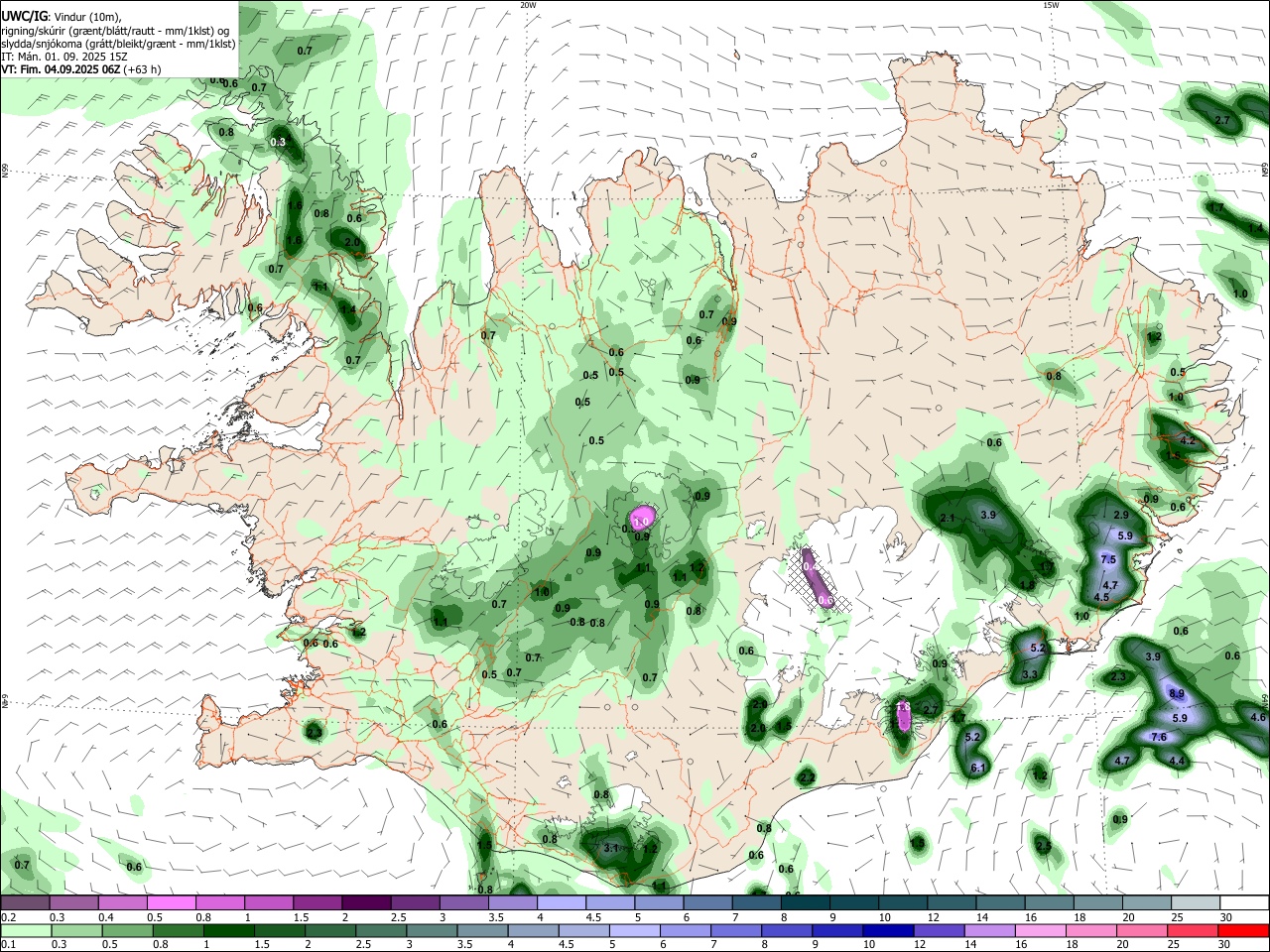Click the 3.3 precipitation value on the map
Screen dimensions: 1270x952
(x=1029, y=674)
